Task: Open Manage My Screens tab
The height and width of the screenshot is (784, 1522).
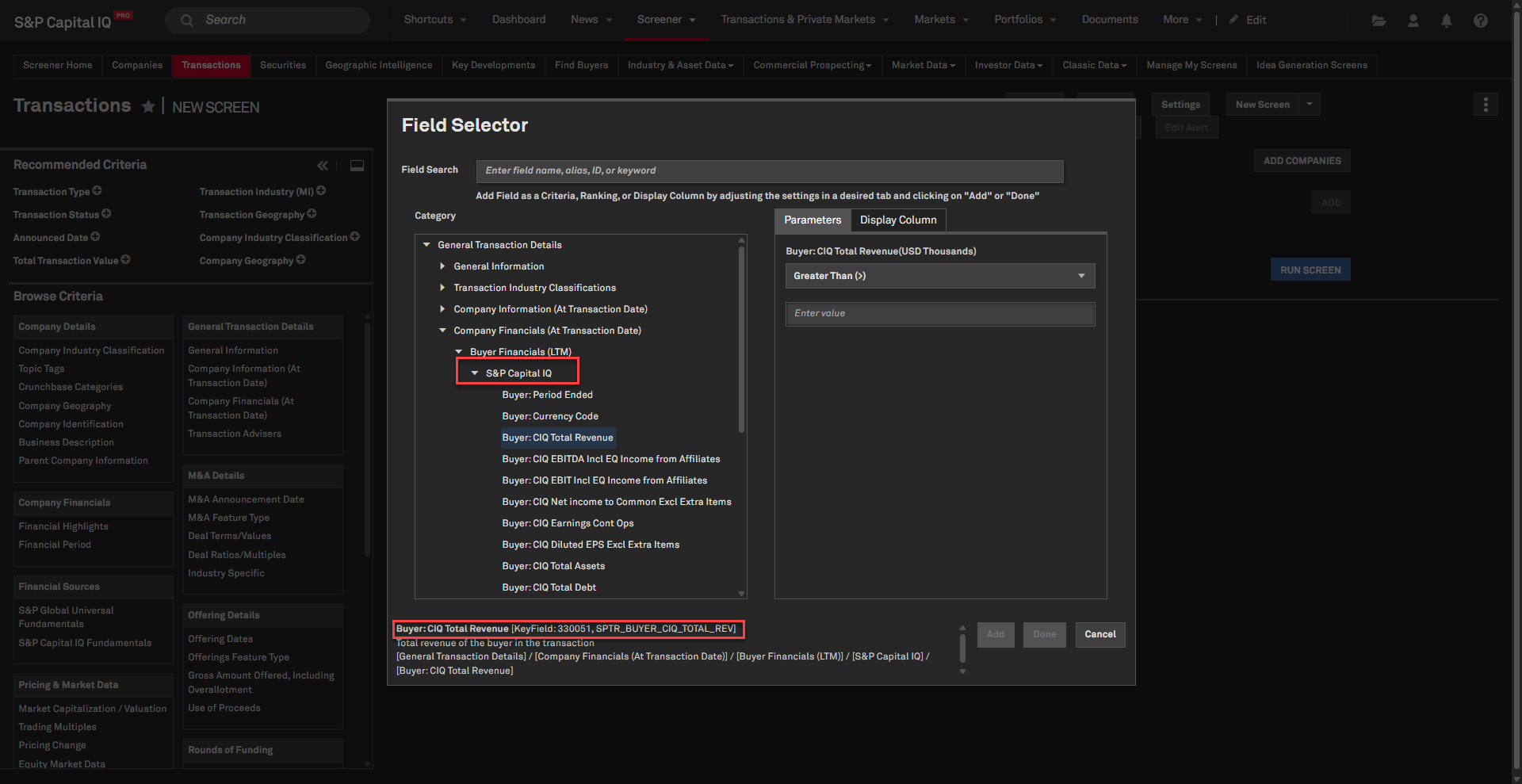Action: [x=1191, y=66]
